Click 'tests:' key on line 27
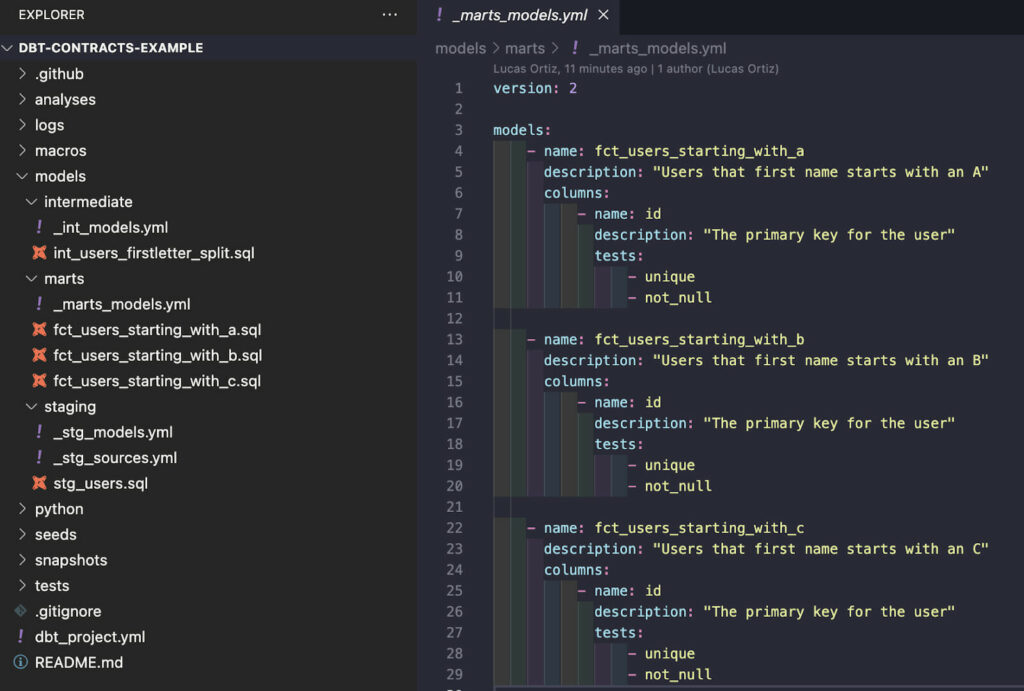The width and height of the screenshot is (1024, 691). click(618, 633)
